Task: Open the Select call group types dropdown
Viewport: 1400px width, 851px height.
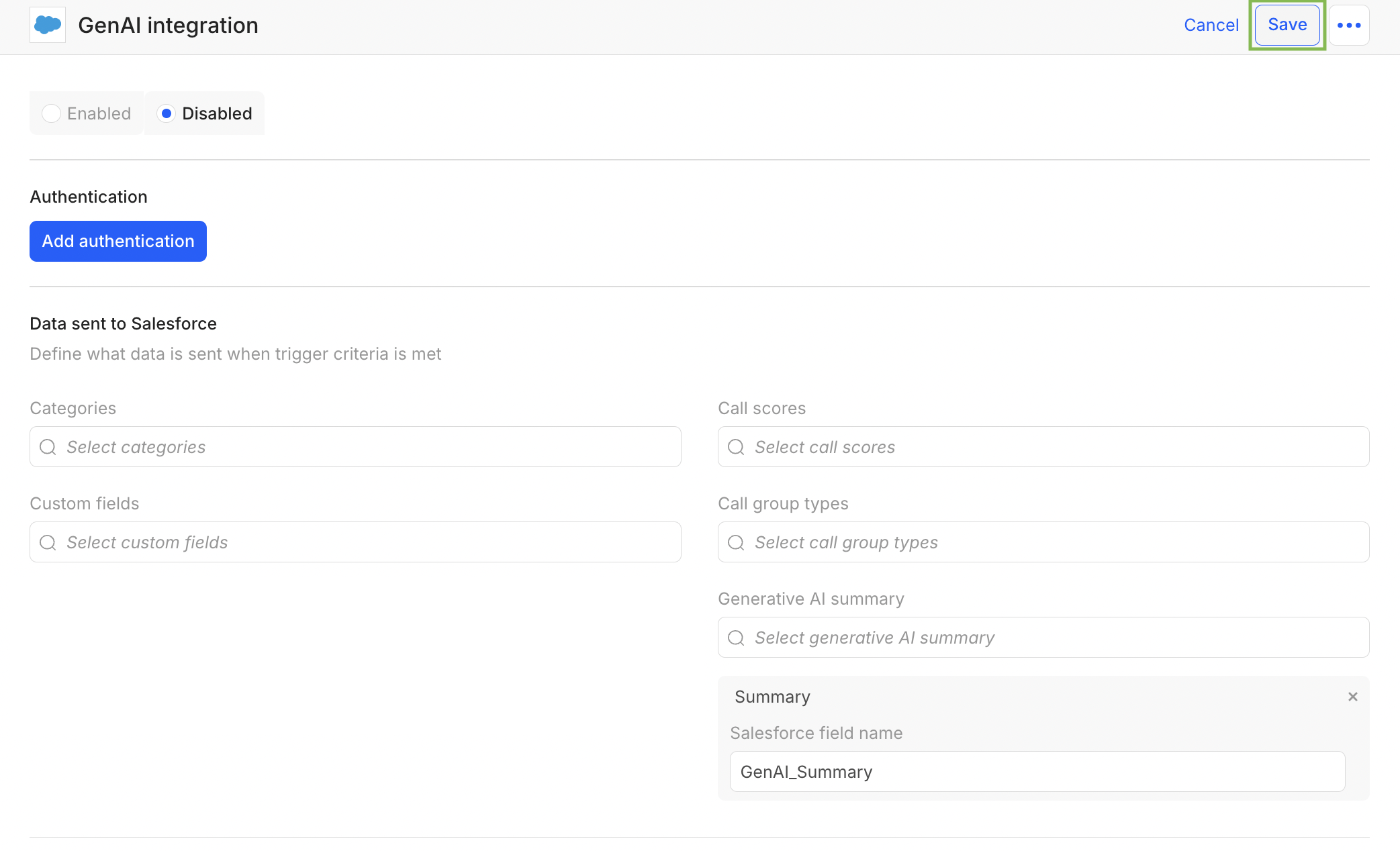Action: pyautogui.click(x=1043, y=542)
